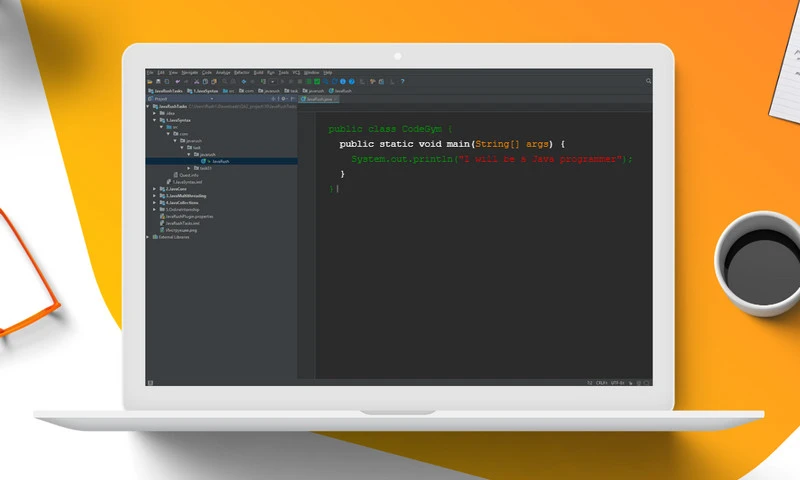Open the Build menu
The height and width of the screenshot is (480, 800).
click(258, 72)
